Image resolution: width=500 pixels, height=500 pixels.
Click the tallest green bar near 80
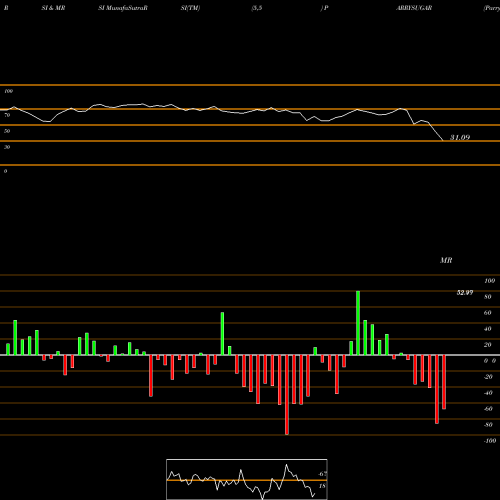click(358, 323)
